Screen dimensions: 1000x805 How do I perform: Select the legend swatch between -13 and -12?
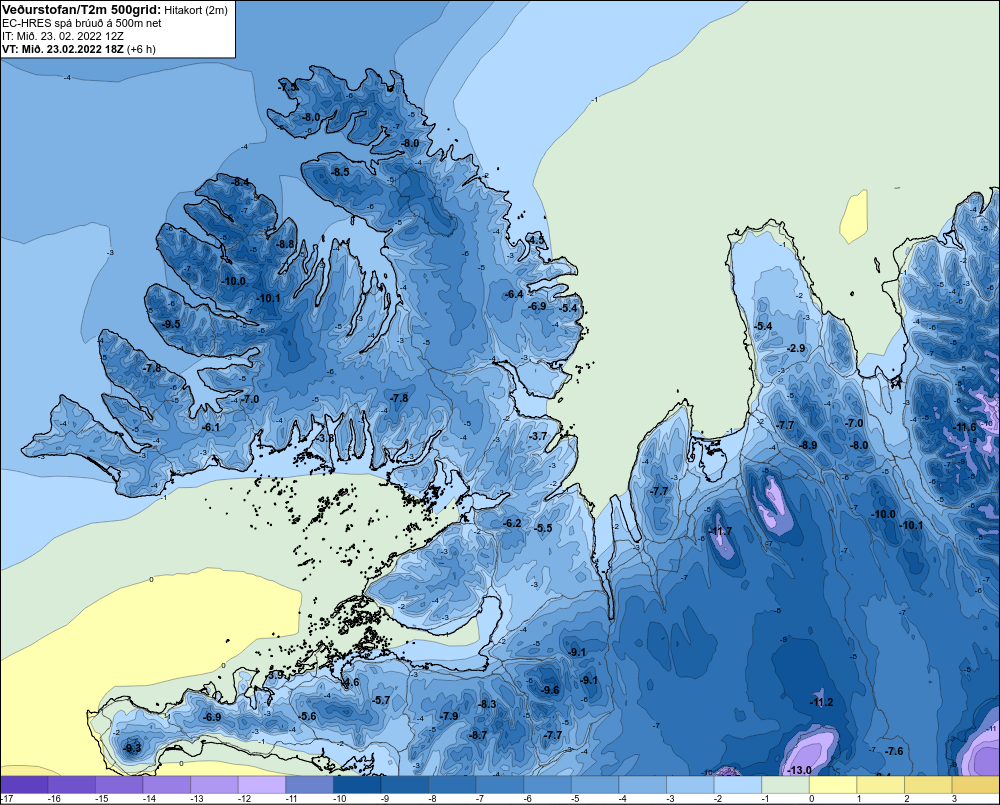(x=214, y=785)
